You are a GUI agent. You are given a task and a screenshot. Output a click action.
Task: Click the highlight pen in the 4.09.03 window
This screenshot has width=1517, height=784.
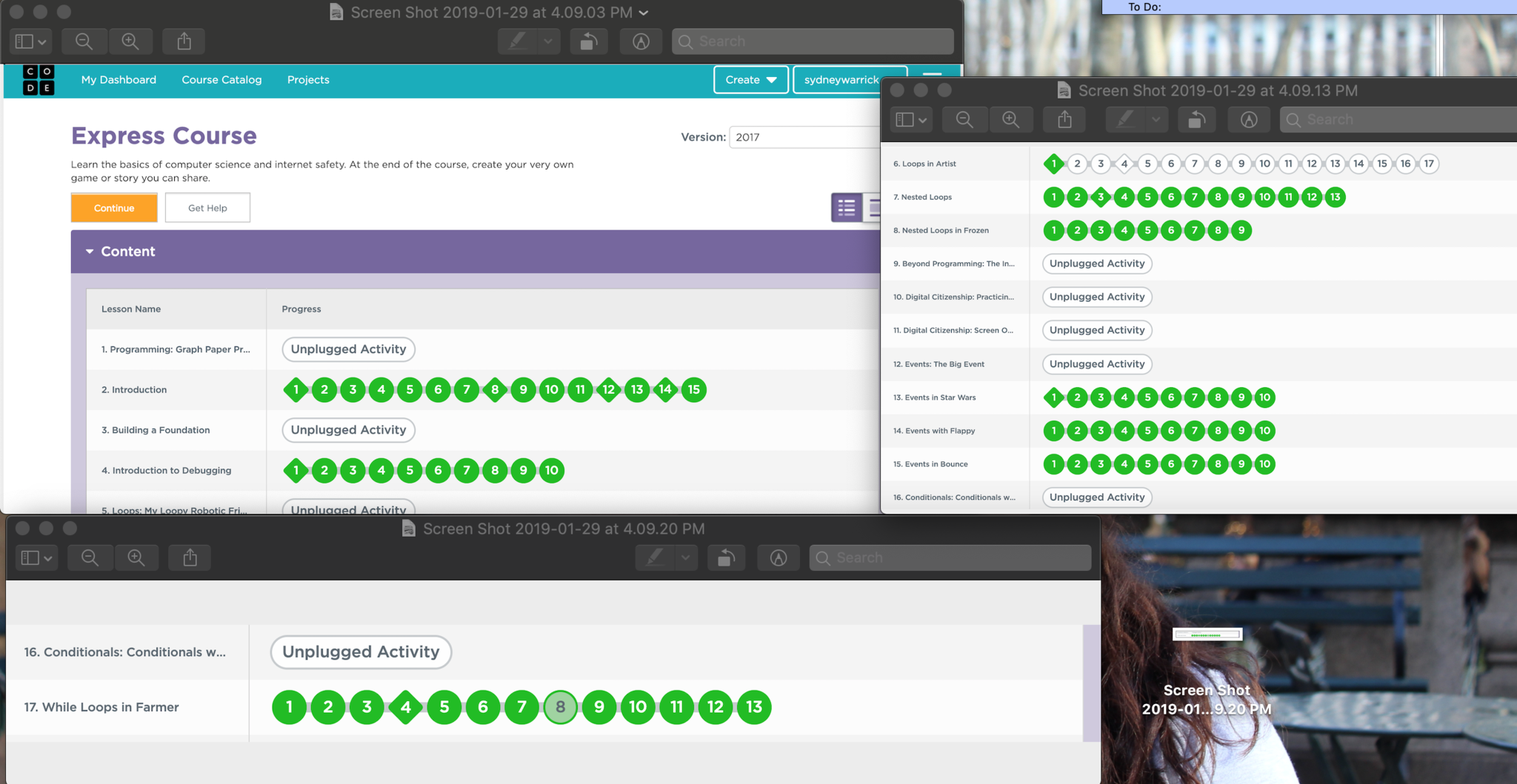click(x=517, y=41)
